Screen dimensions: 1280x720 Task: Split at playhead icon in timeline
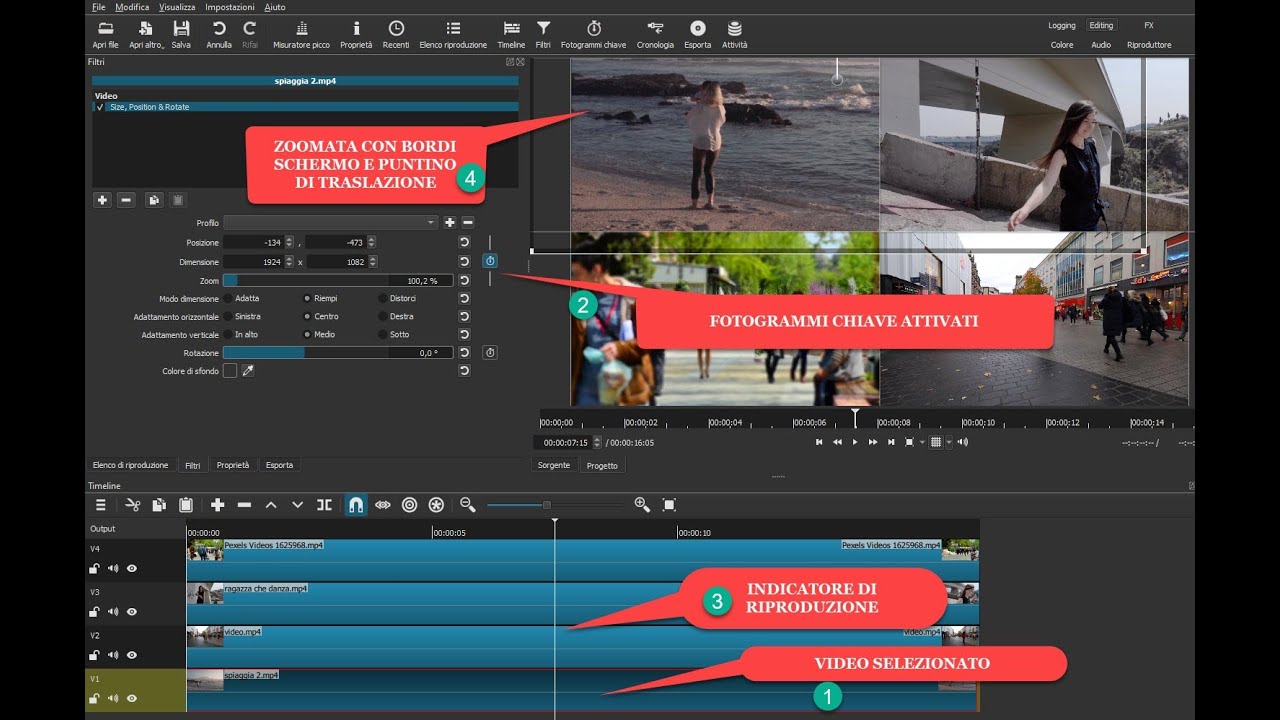coord(324,505)
